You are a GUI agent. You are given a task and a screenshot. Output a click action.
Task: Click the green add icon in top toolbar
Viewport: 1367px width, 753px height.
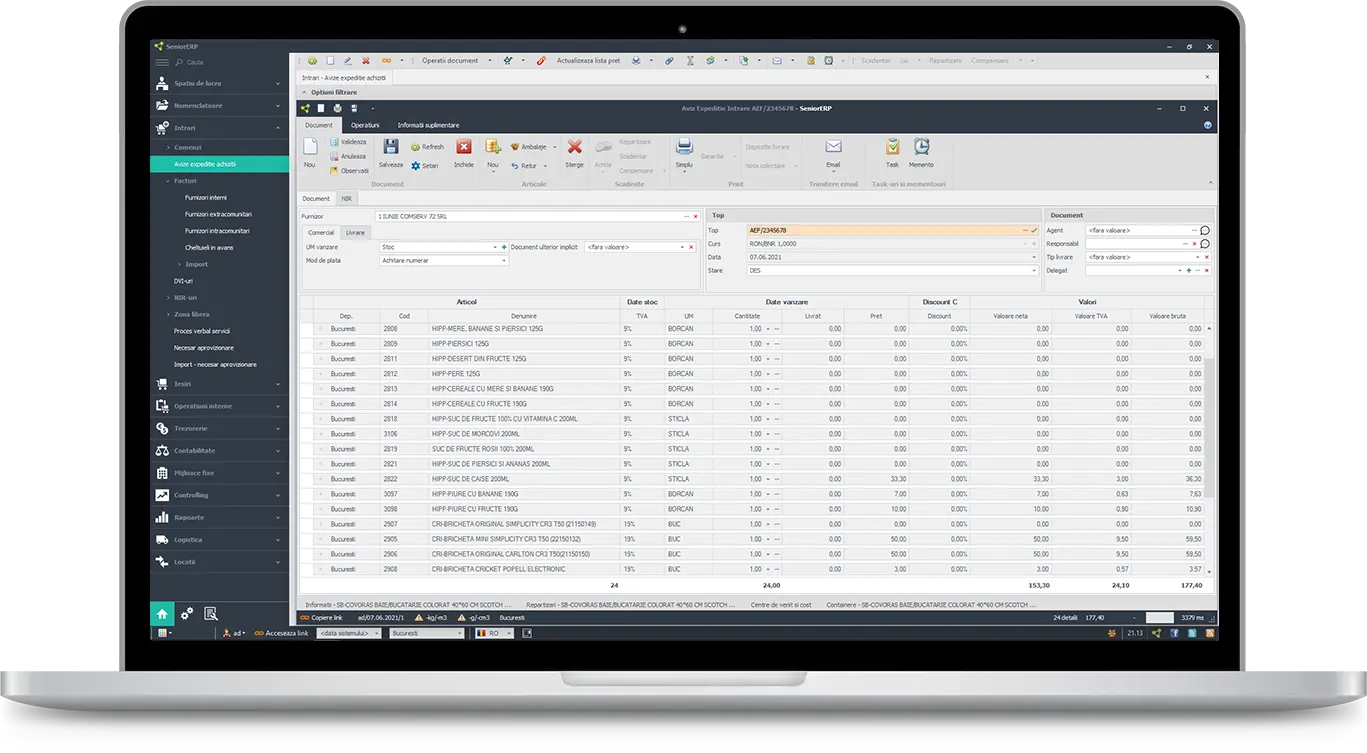click(x=312, y=60)
